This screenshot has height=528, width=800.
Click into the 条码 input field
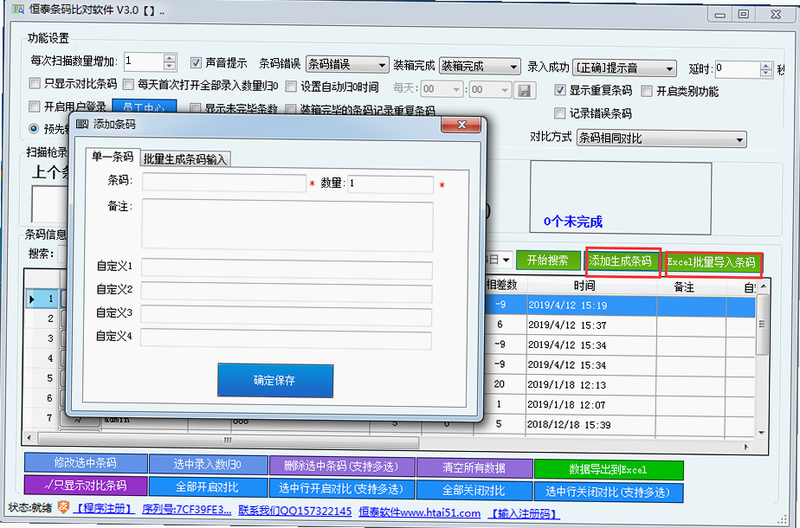[224, 183]
